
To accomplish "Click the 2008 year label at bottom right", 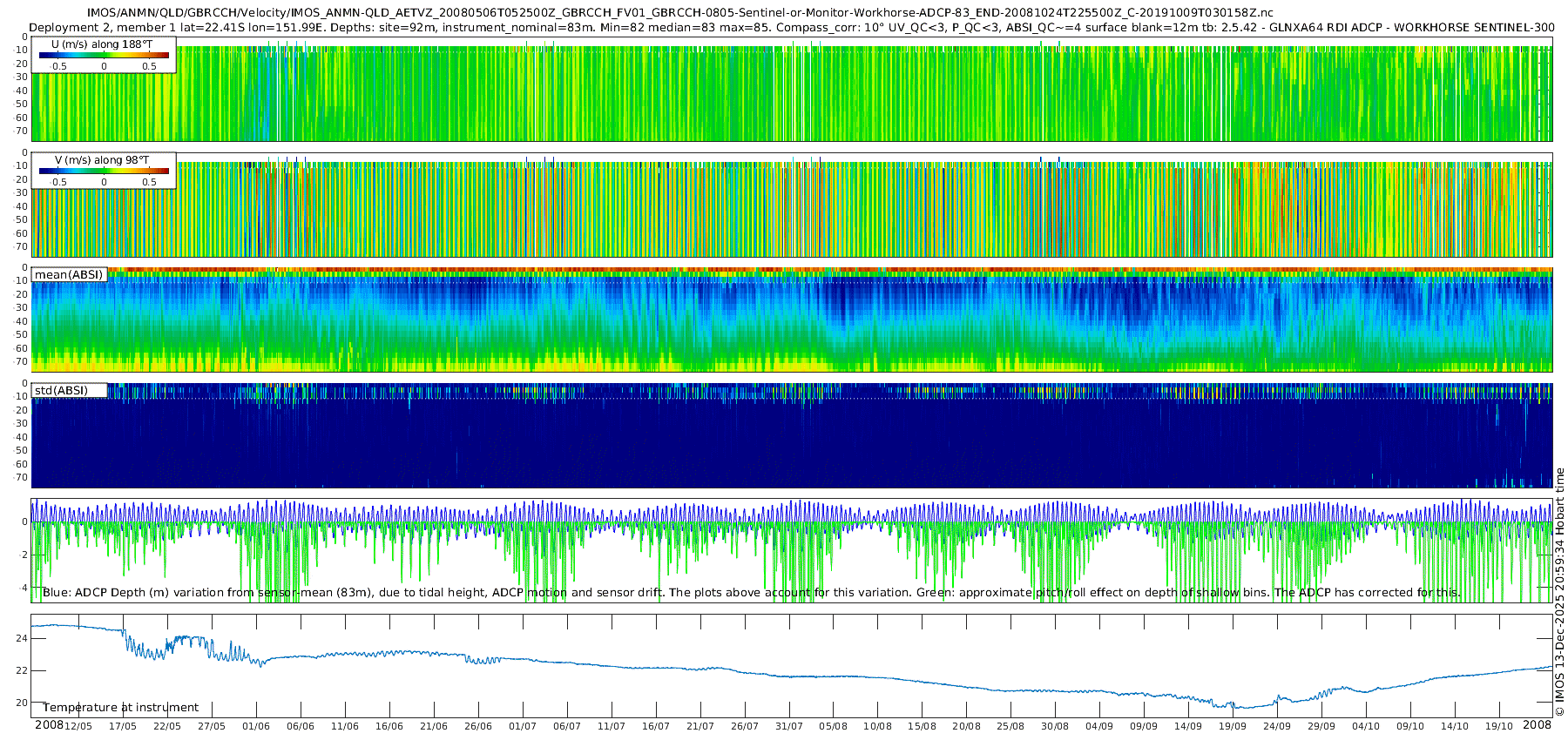I will (1537, 725).
